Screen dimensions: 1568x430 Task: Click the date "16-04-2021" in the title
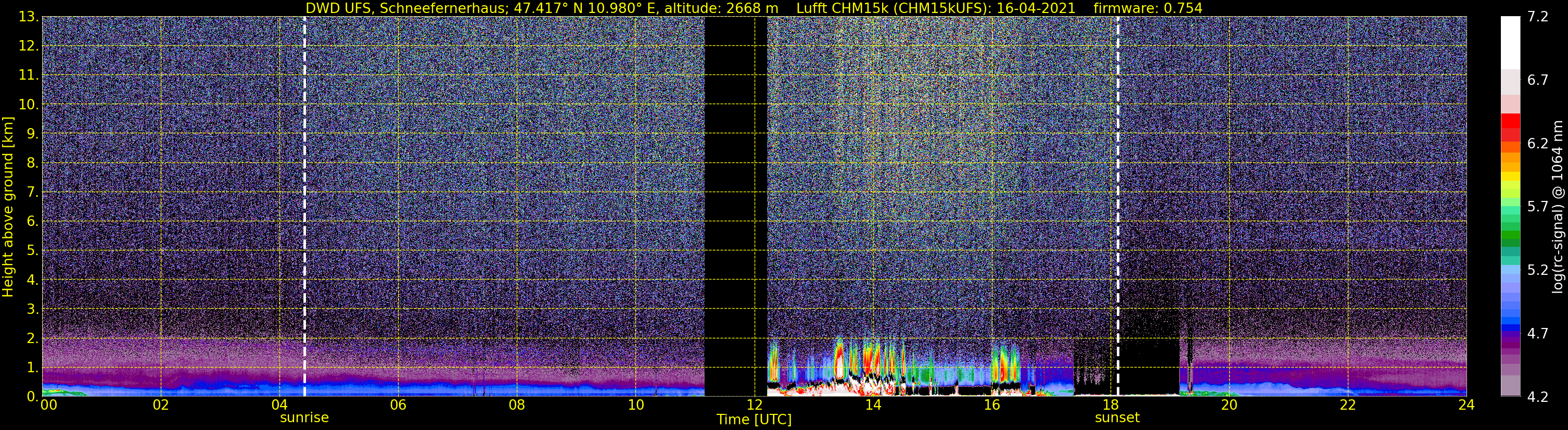1036,8
